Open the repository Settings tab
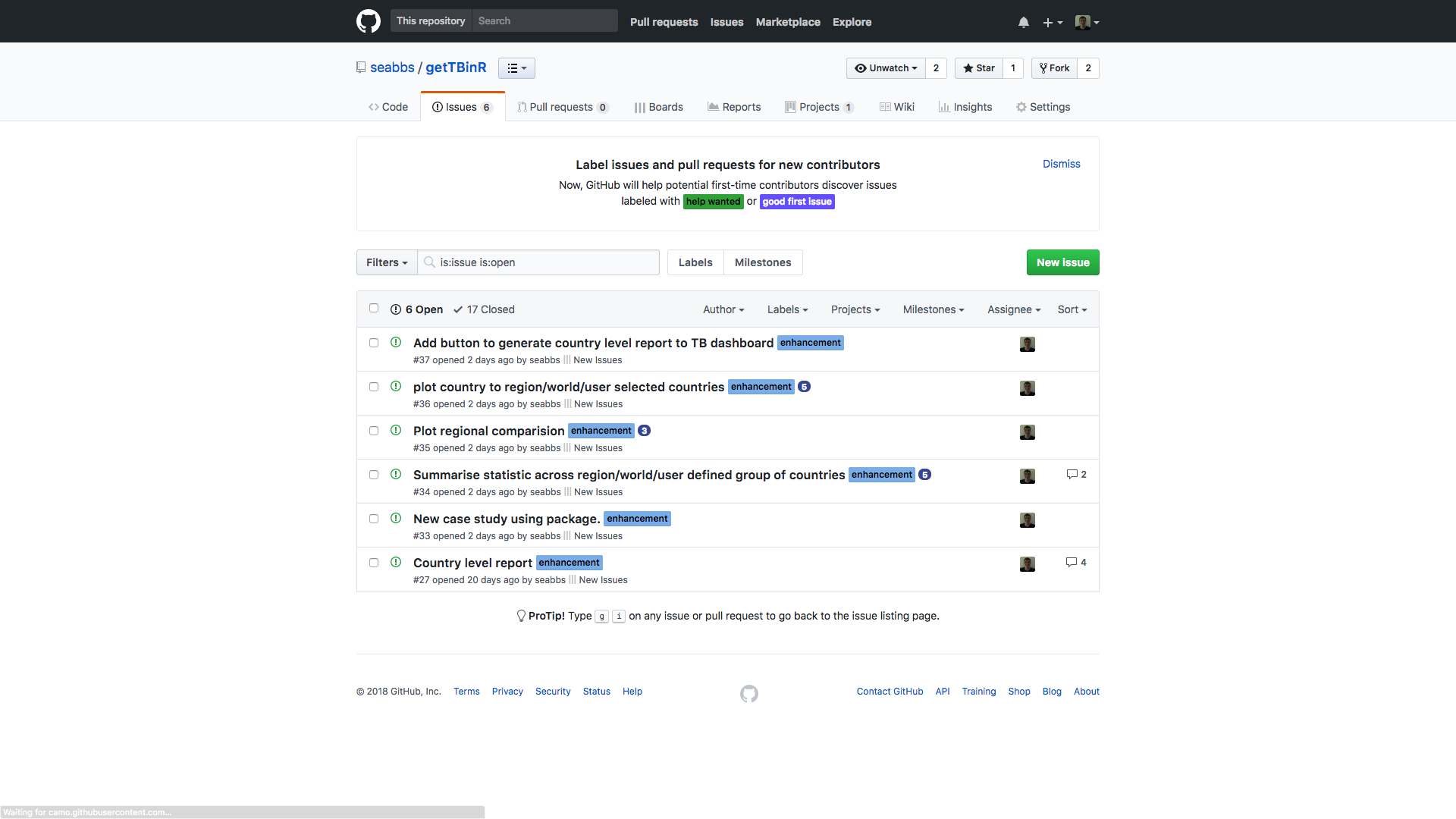Viewport: 1456px width, 819px height. point(1043,107)
